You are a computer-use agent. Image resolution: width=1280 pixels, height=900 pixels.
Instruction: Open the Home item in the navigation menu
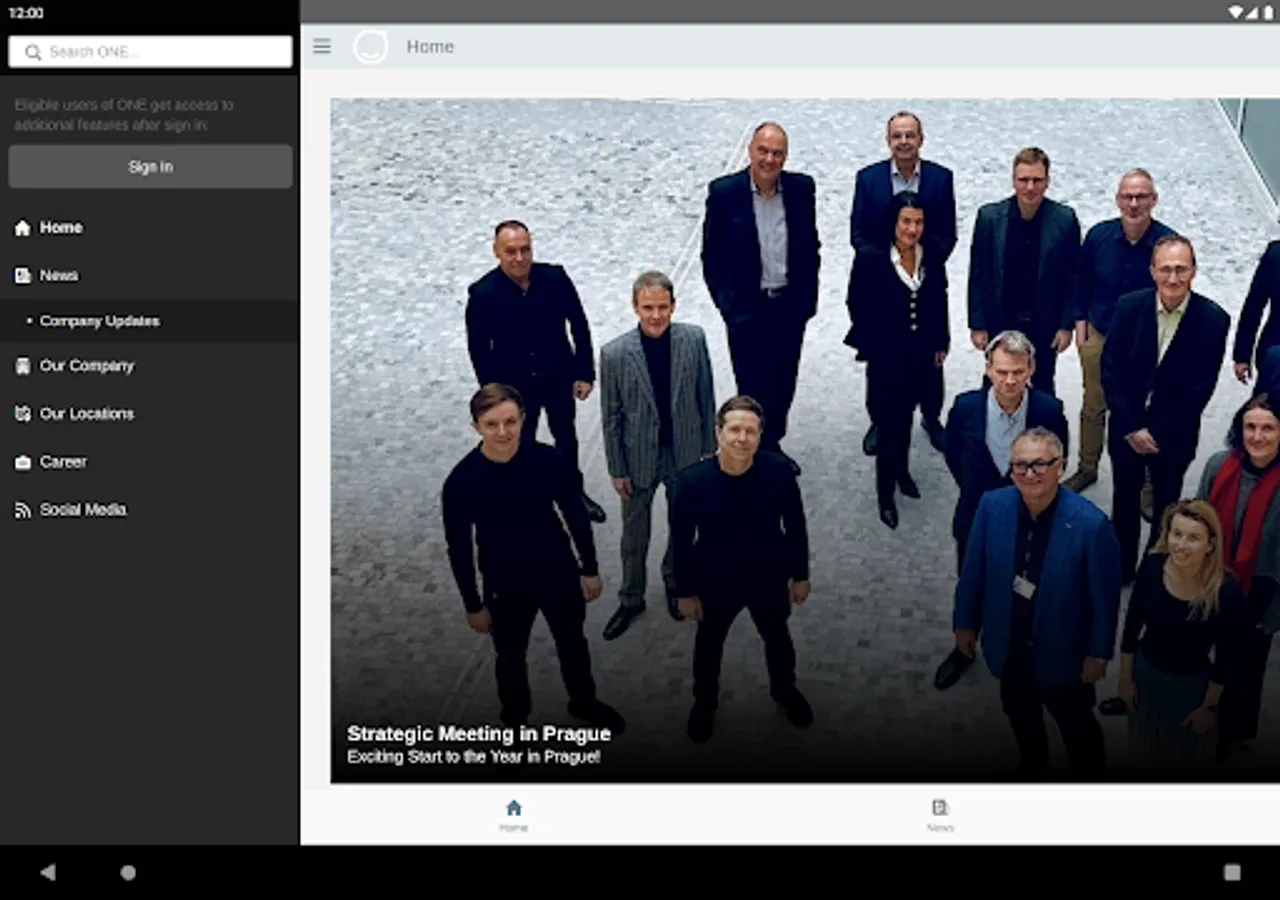(60, 227)
